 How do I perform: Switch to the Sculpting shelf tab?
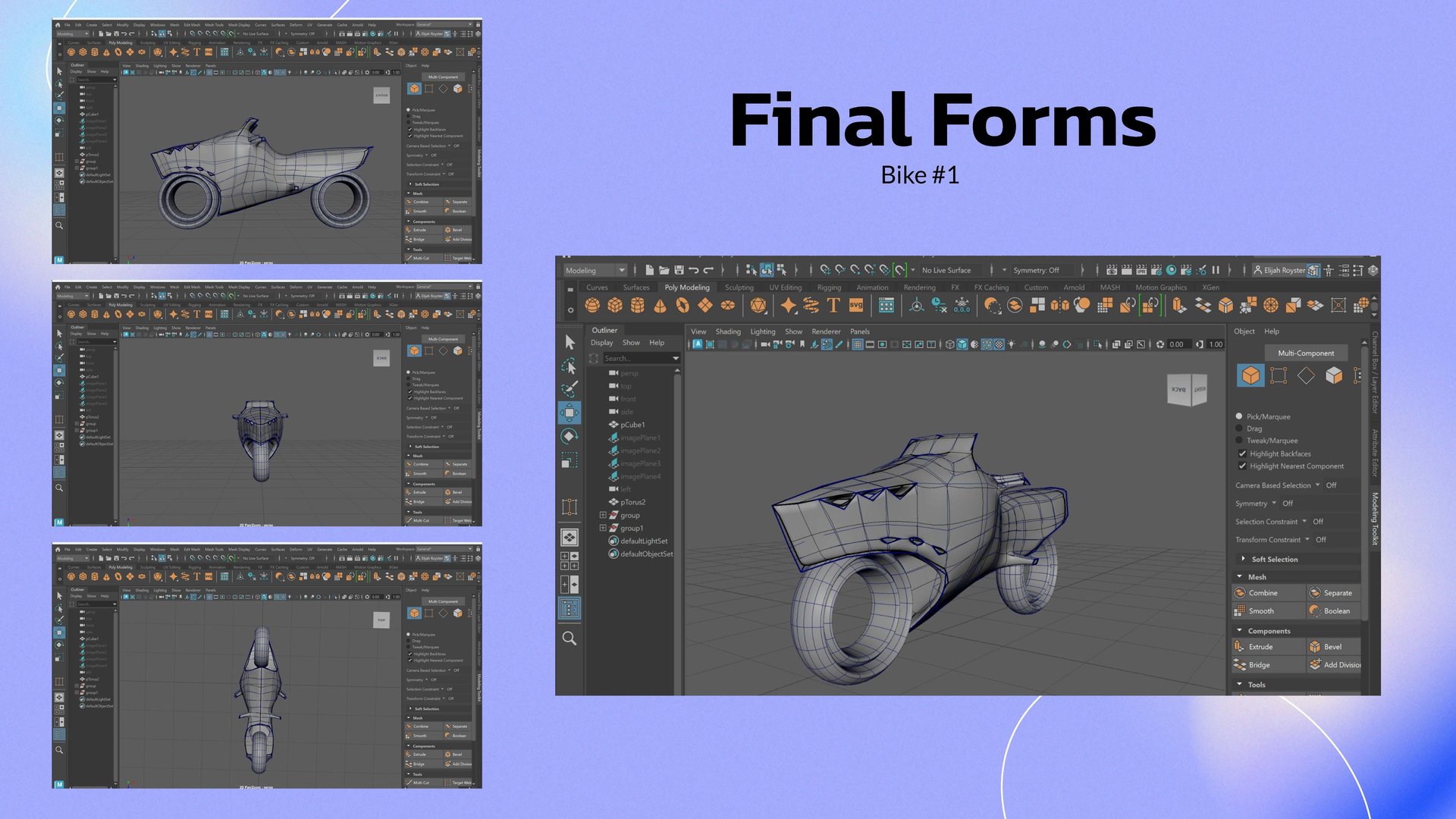[739, 287]
